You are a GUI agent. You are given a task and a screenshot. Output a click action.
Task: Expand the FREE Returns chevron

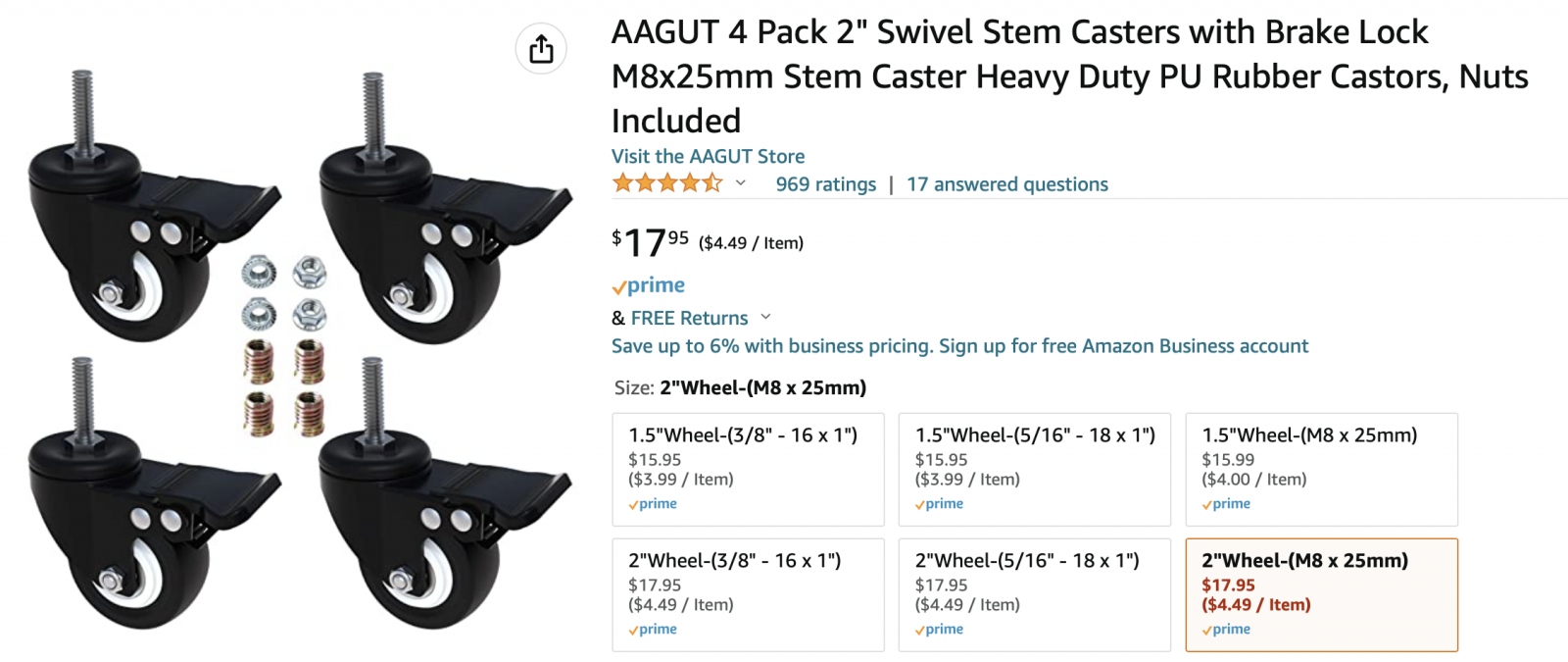(765, 317)
